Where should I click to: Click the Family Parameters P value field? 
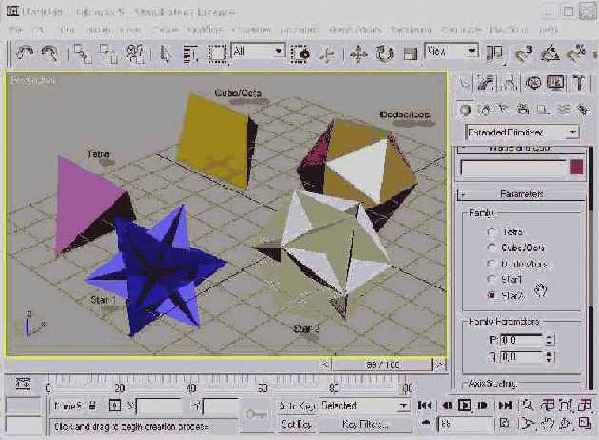[x=521, y=340]
